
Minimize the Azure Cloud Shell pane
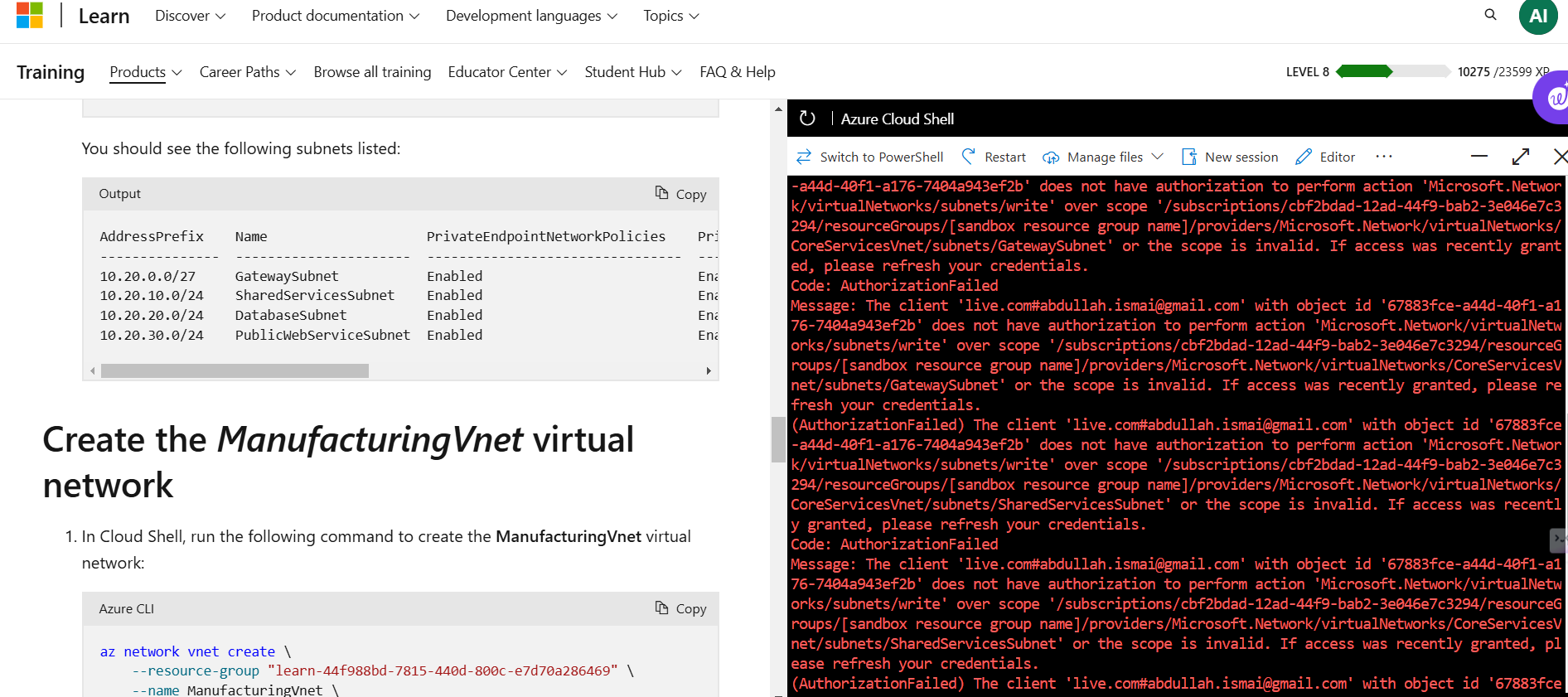click(1479, 157)
